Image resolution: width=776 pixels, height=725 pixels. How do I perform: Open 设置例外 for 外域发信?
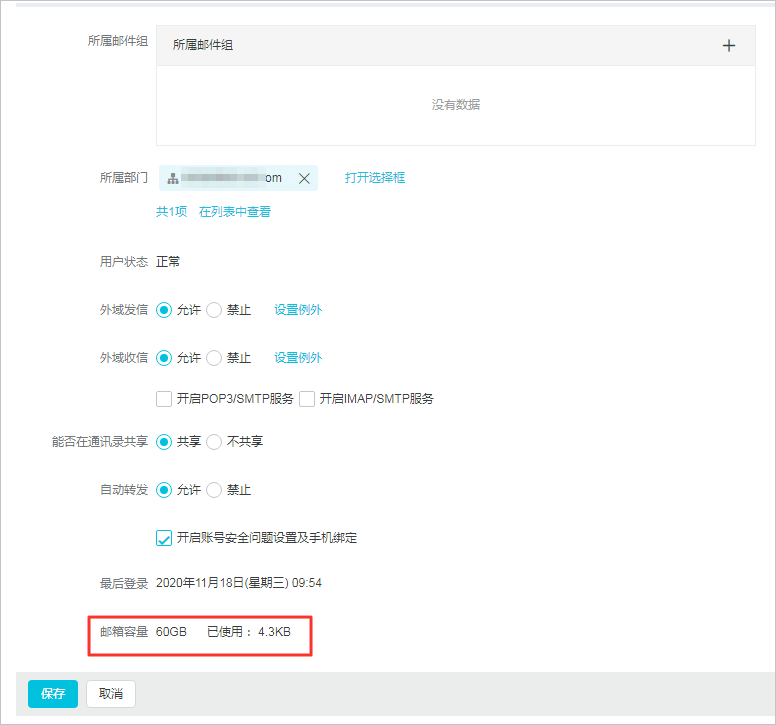coord(298,310)
